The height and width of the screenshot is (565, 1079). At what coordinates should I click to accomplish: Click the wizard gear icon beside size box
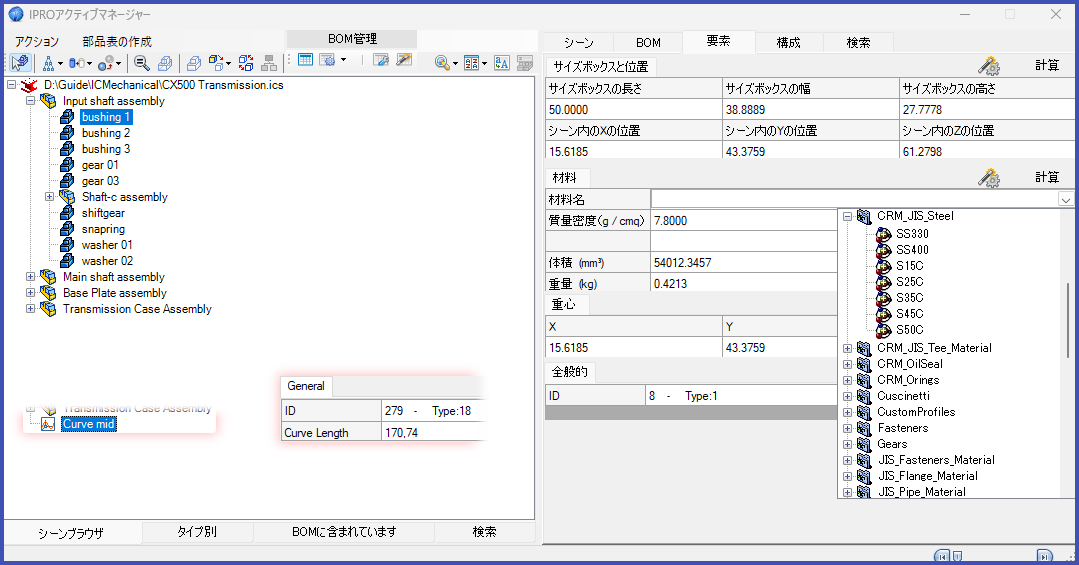coord(988,66)
